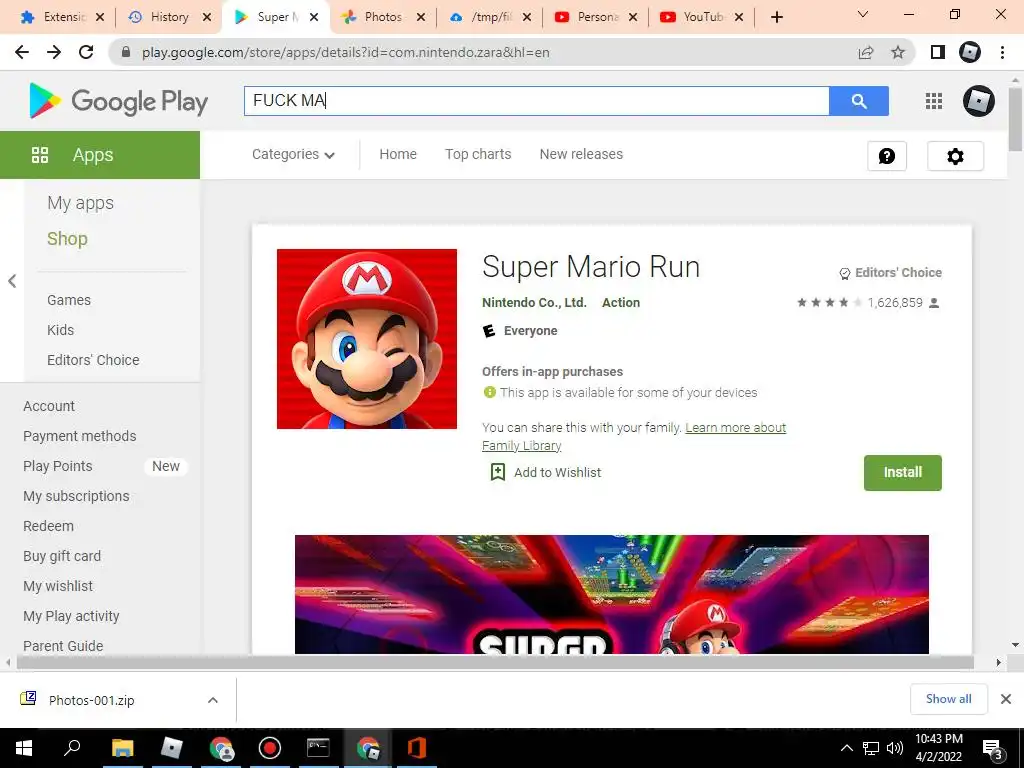Click the tab search chevron in title bar
The image size is (1024, 768).
863,14
